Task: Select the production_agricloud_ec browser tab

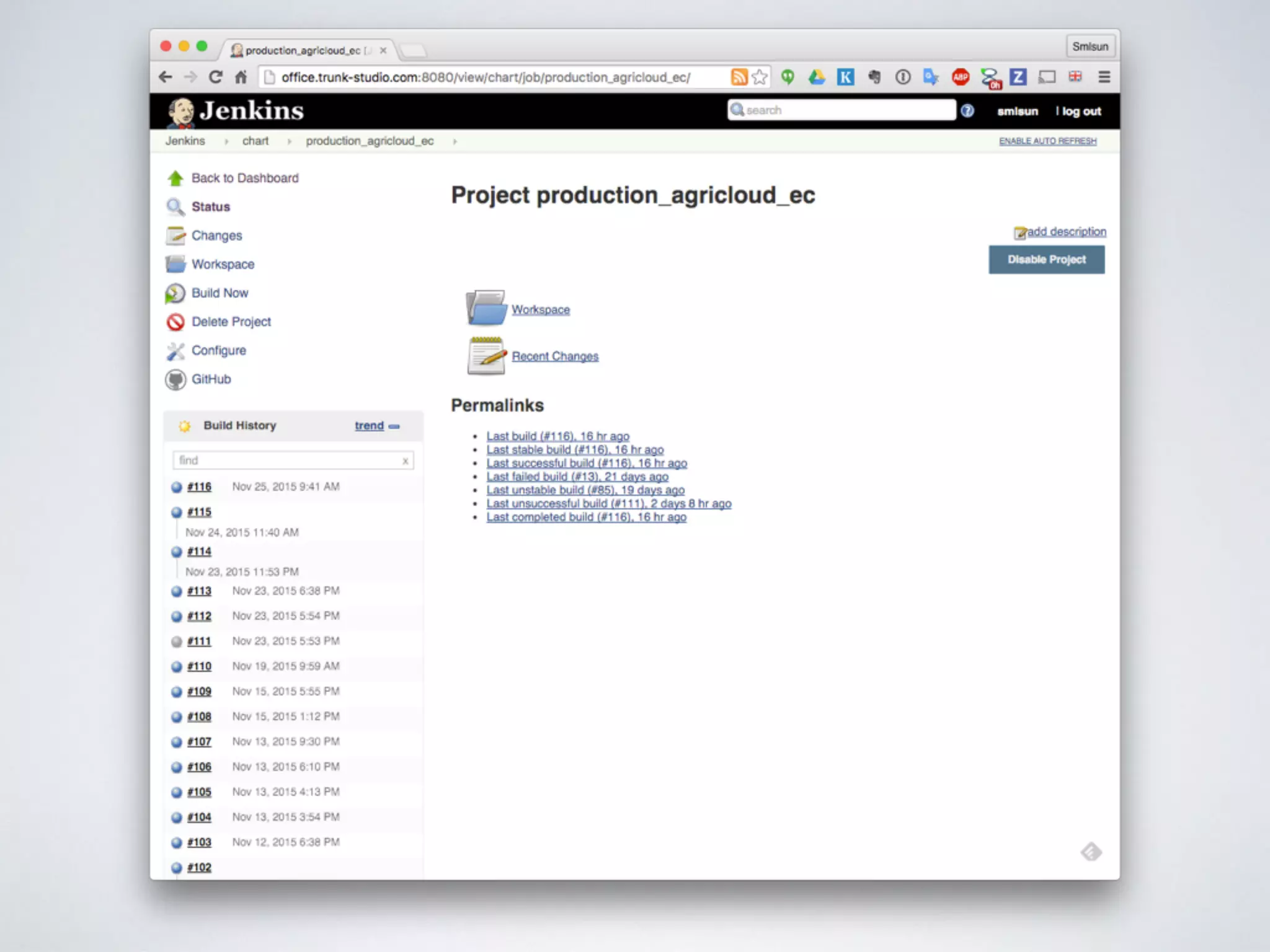Action: coord(304,50)
